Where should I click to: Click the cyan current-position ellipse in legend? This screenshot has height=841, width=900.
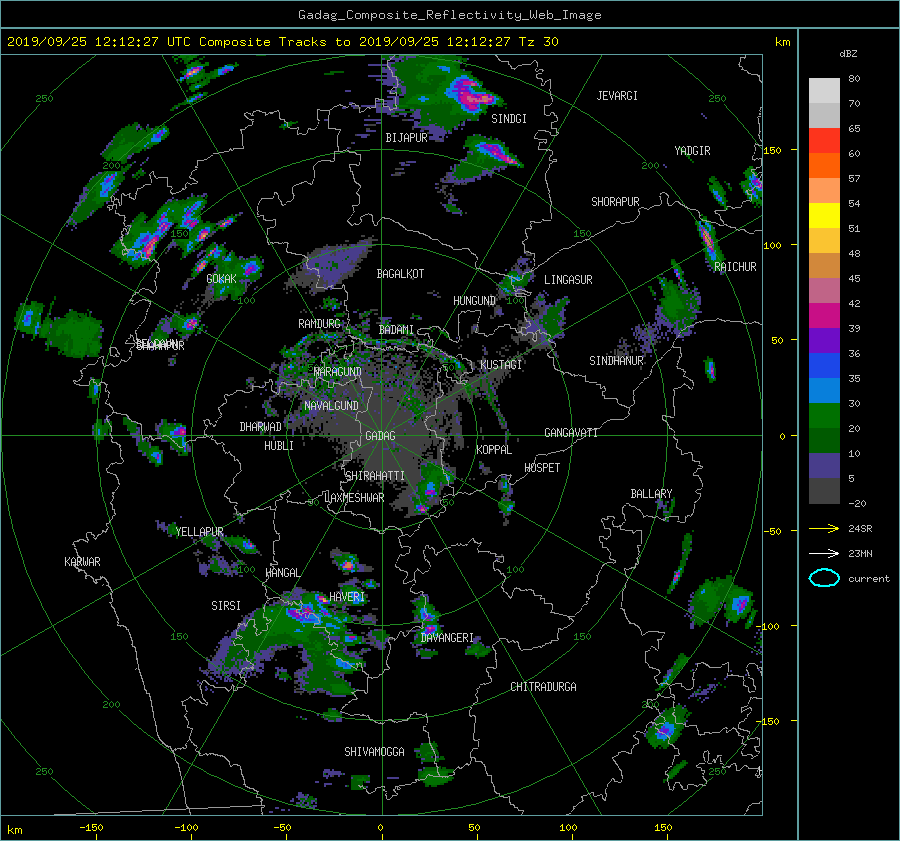point(824,578)
